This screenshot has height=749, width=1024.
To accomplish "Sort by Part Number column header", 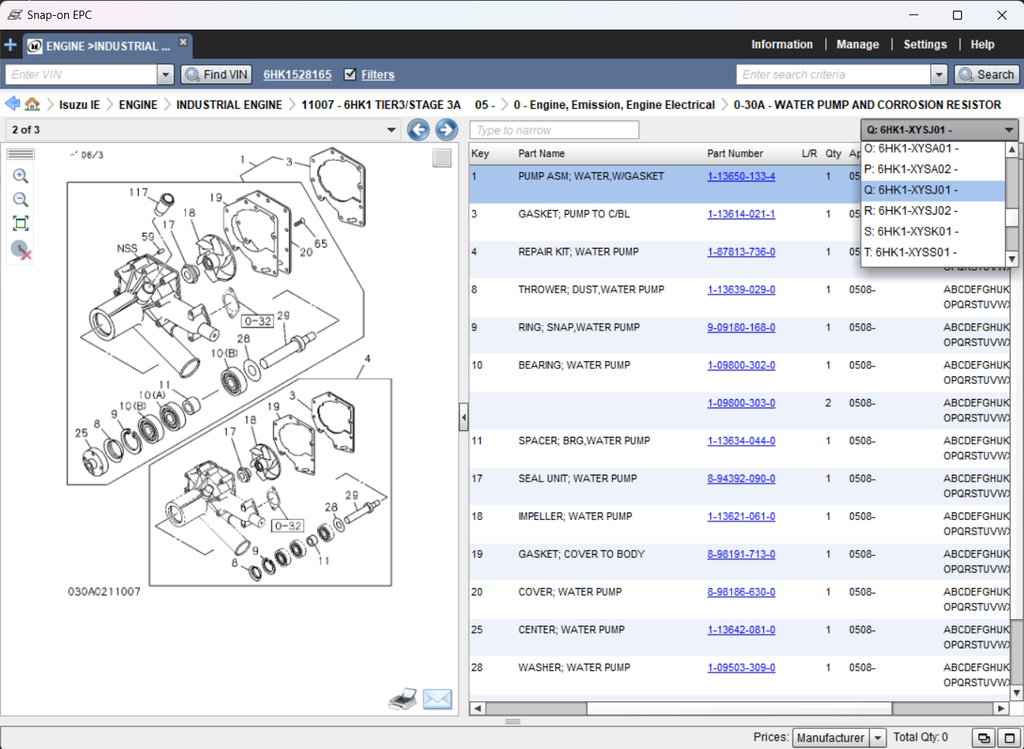I will click(735, 153).
